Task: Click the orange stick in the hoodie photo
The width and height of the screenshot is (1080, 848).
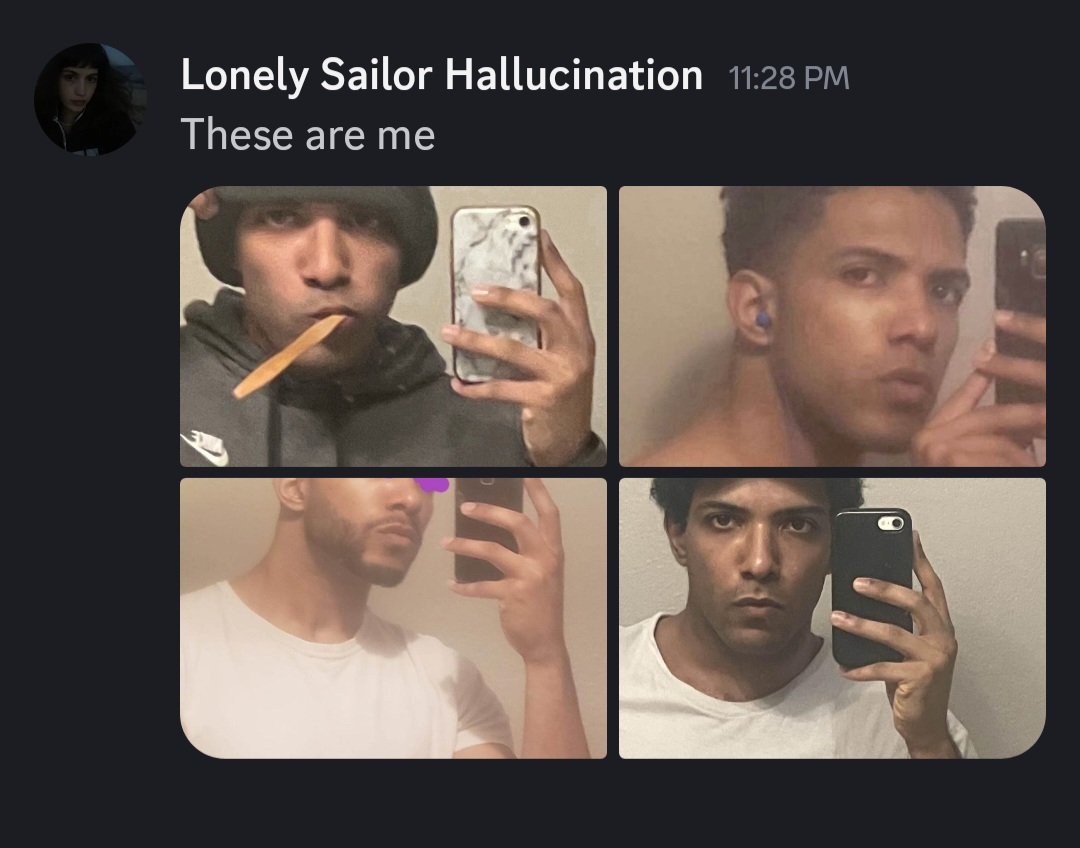Action: point(289,356)
